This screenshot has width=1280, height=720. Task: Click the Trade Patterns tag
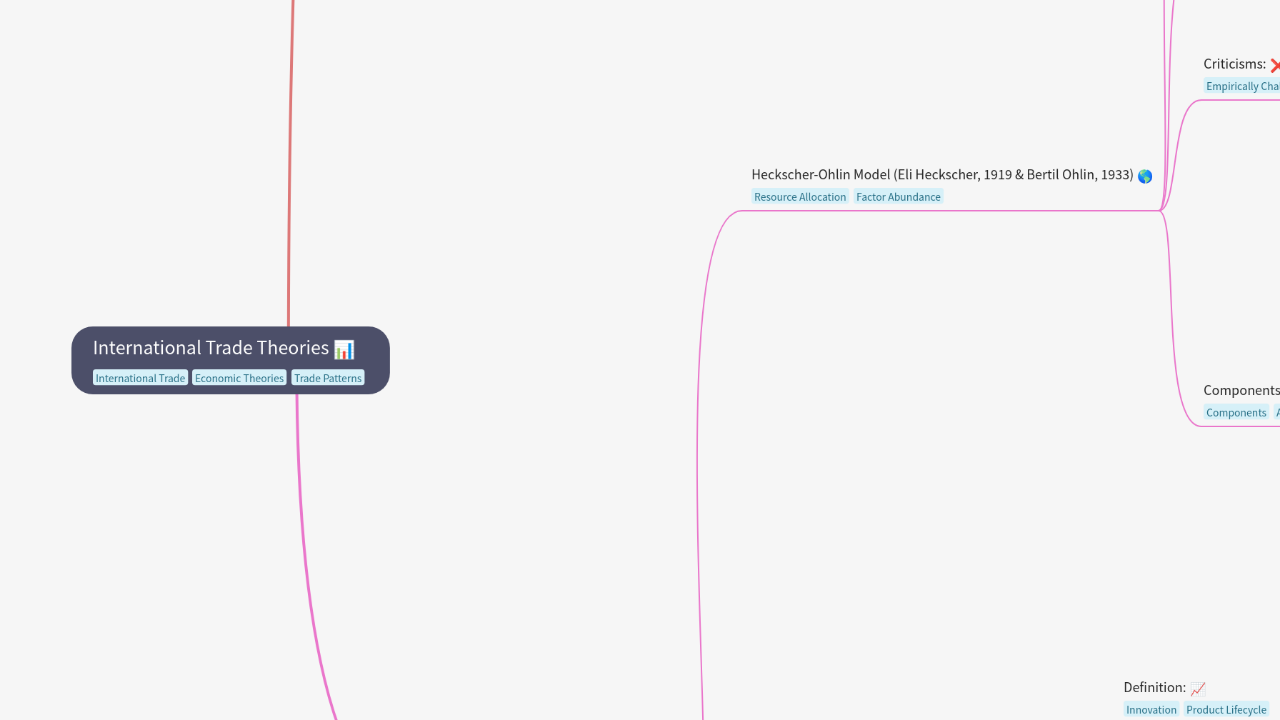coord(328,378)
